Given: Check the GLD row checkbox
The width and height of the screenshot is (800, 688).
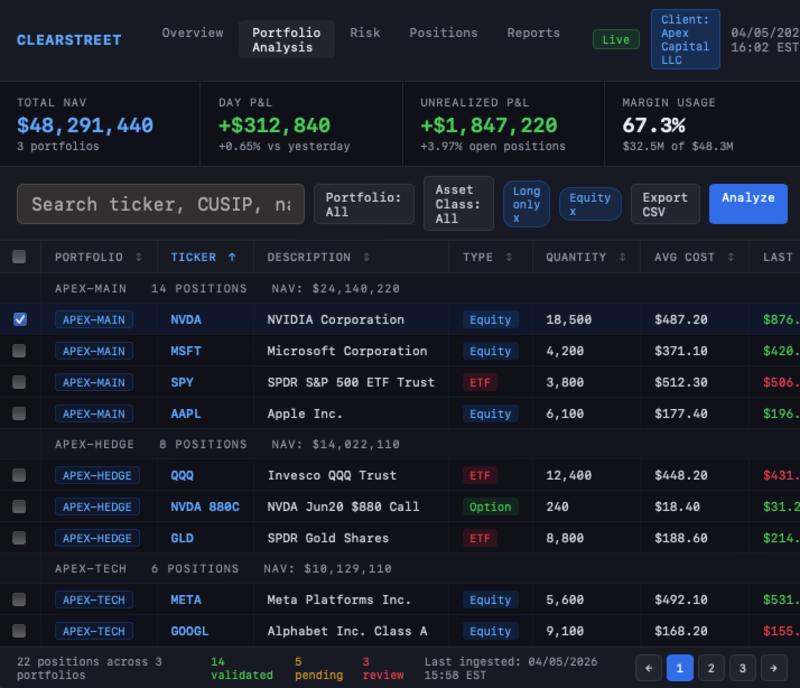Looking at the screenshot, I should click(x=19, y=537).
